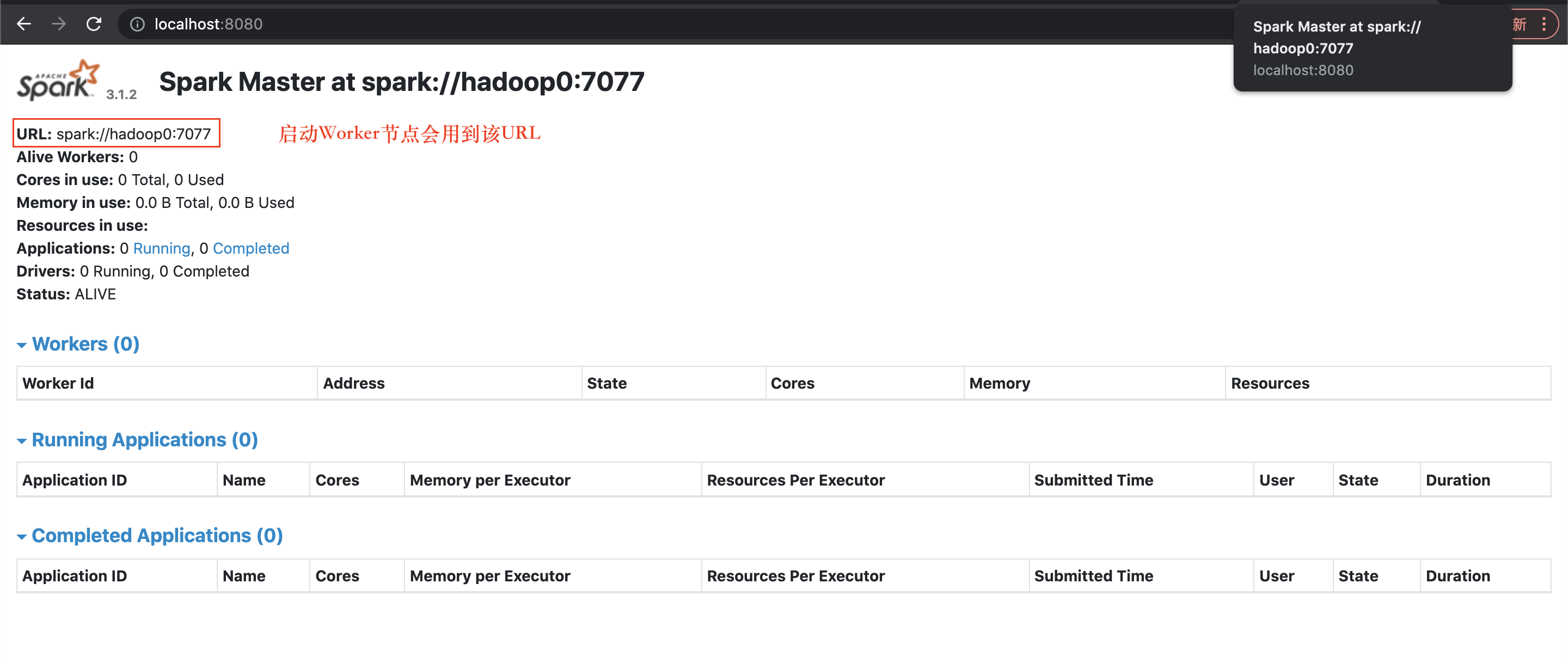
Task: Click the Worker Id column header
Action: [x=58, y=382]
